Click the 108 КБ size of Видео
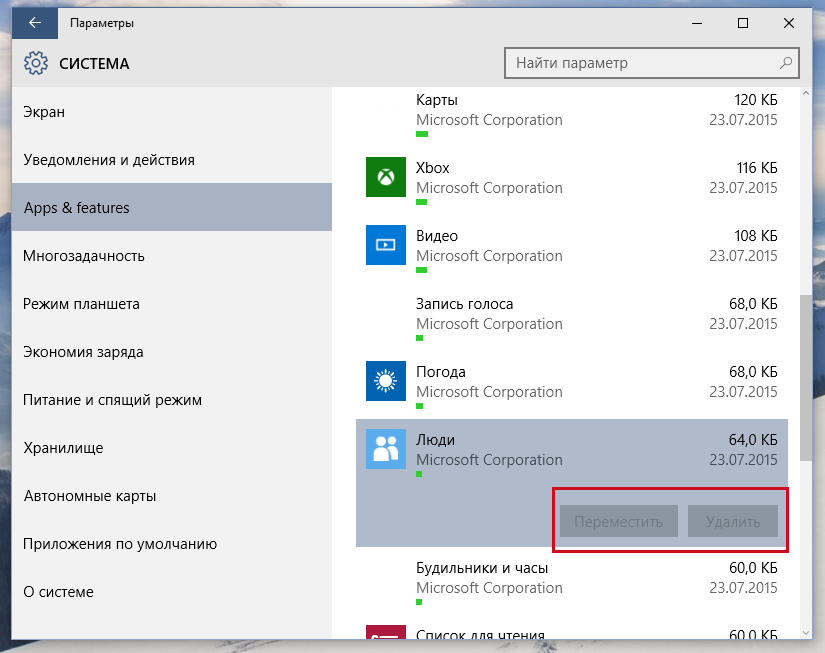 (x=756, y=236)
